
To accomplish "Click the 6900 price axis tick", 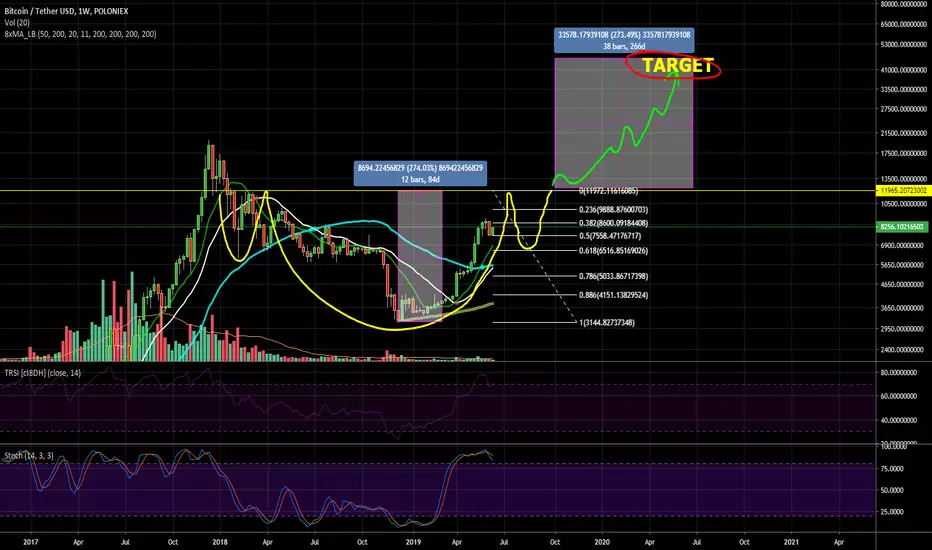I will point(903,245).
